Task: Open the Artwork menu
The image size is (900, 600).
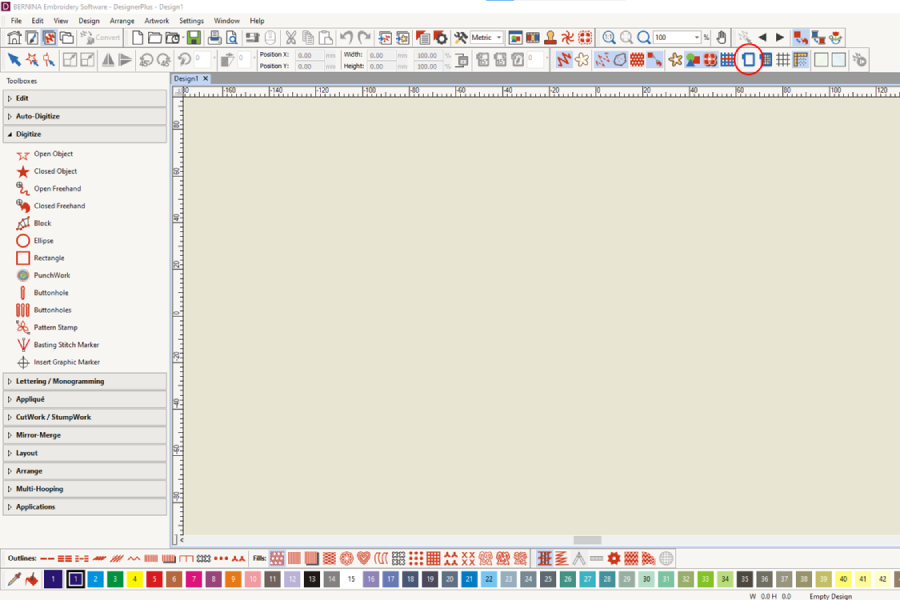Action: click(157, 20)
